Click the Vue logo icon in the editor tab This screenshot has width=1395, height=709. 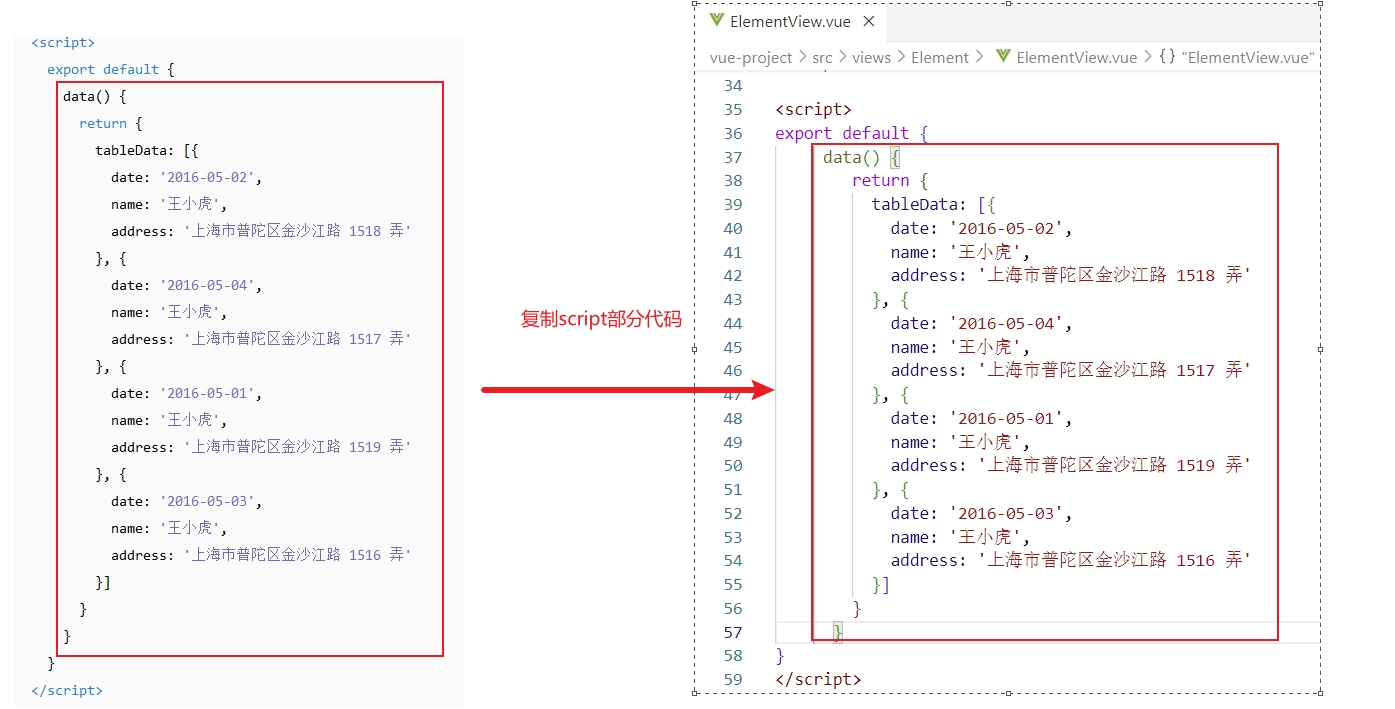716,21
